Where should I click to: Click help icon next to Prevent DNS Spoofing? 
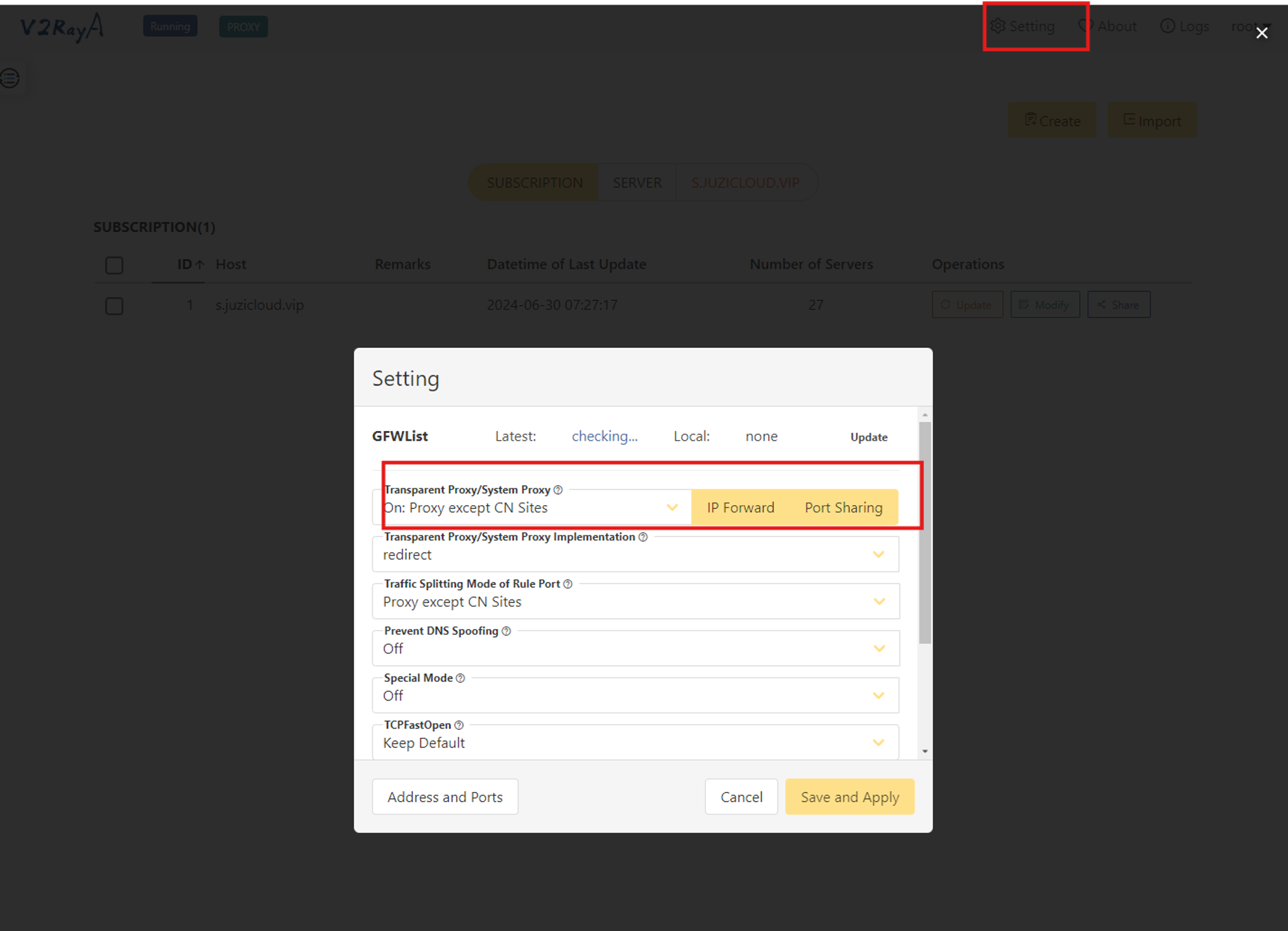[x=506, y=631]
